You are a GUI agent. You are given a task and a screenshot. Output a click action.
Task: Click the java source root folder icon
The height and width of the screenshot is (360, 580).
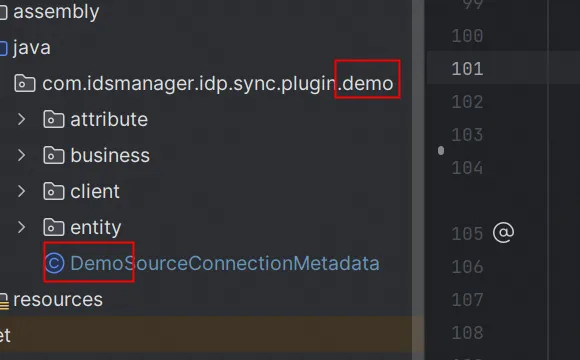tap(3, 48)
